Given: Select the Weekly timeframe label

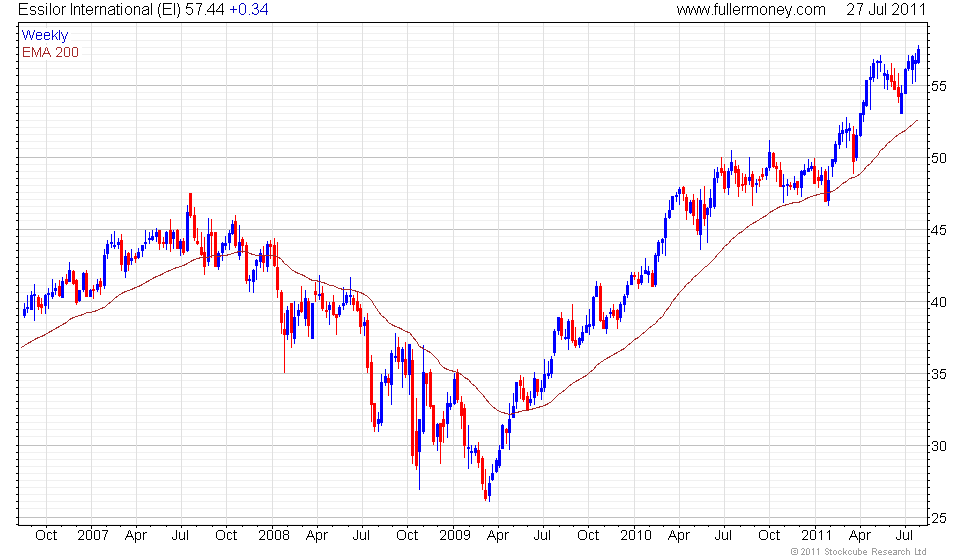Looking at the screenshot, I should (44, 36).
